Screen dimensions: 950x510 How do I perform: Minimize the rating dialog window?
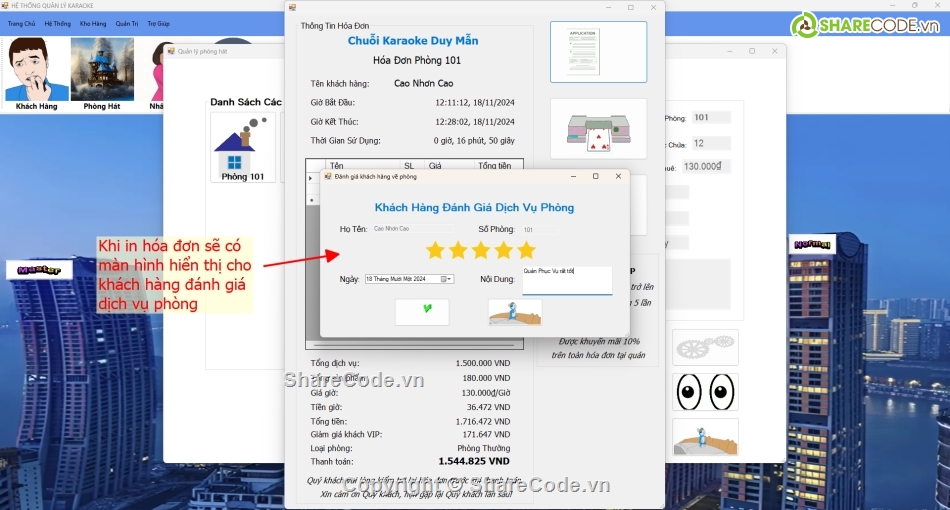click(573, 176)
